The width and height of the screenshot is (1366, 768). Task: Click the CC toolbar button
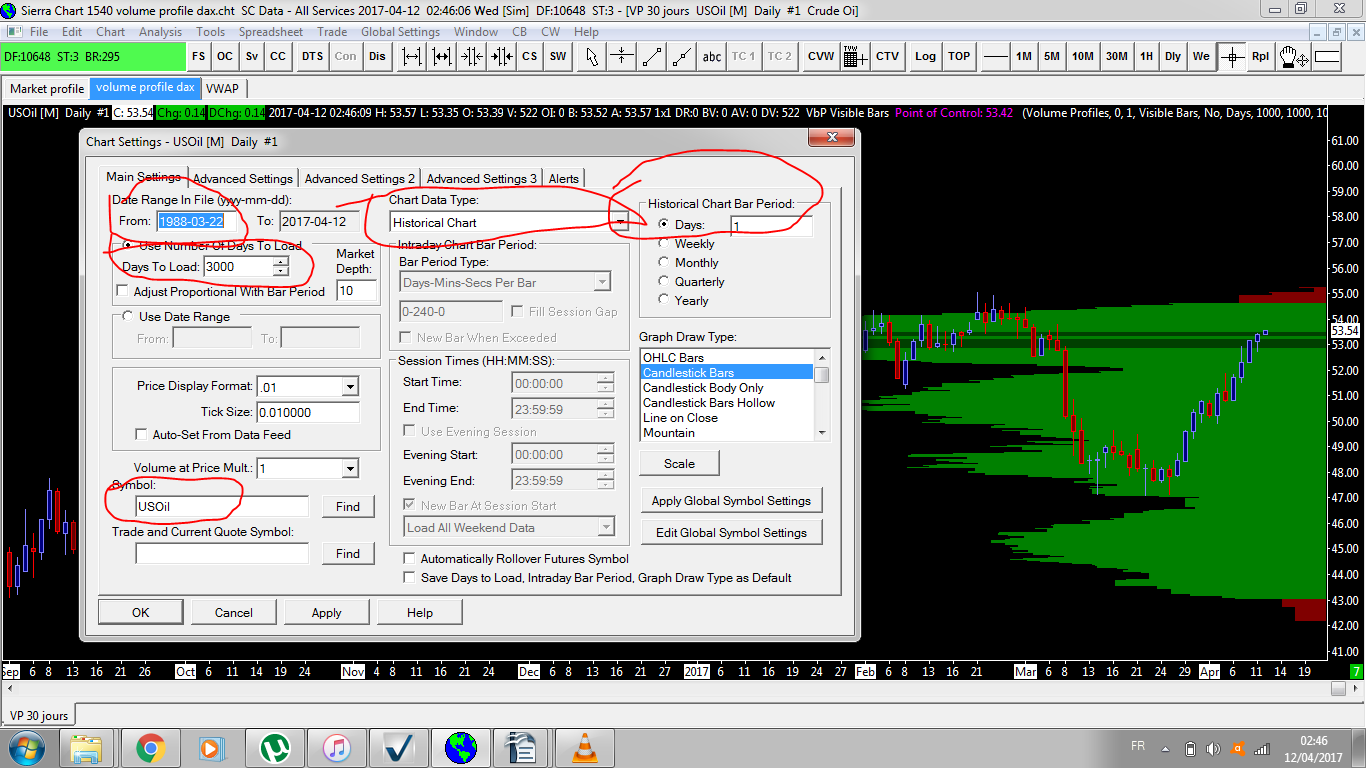click(x=278, y=56)
